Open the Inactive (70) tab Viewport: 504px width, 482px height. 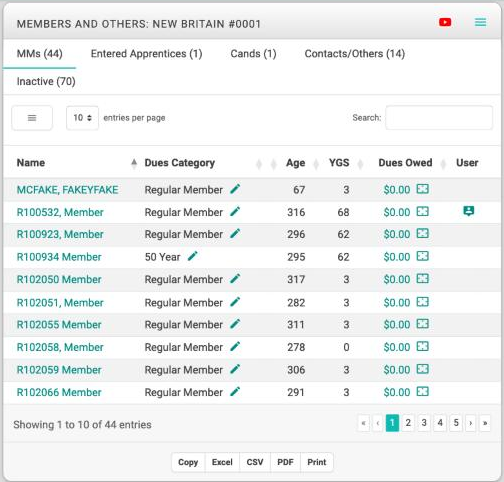pyautogui.click(x=46, y=81)
